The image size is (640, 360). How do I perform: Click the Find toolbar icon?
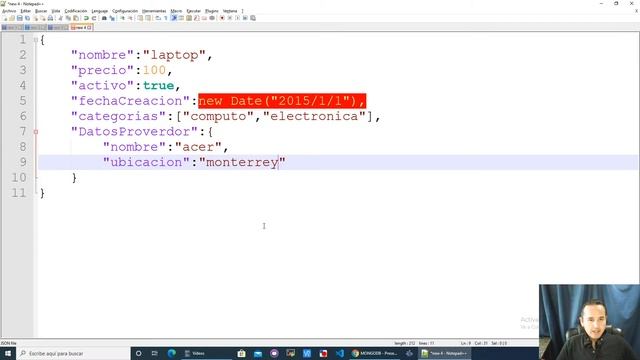tap(104, 18)
